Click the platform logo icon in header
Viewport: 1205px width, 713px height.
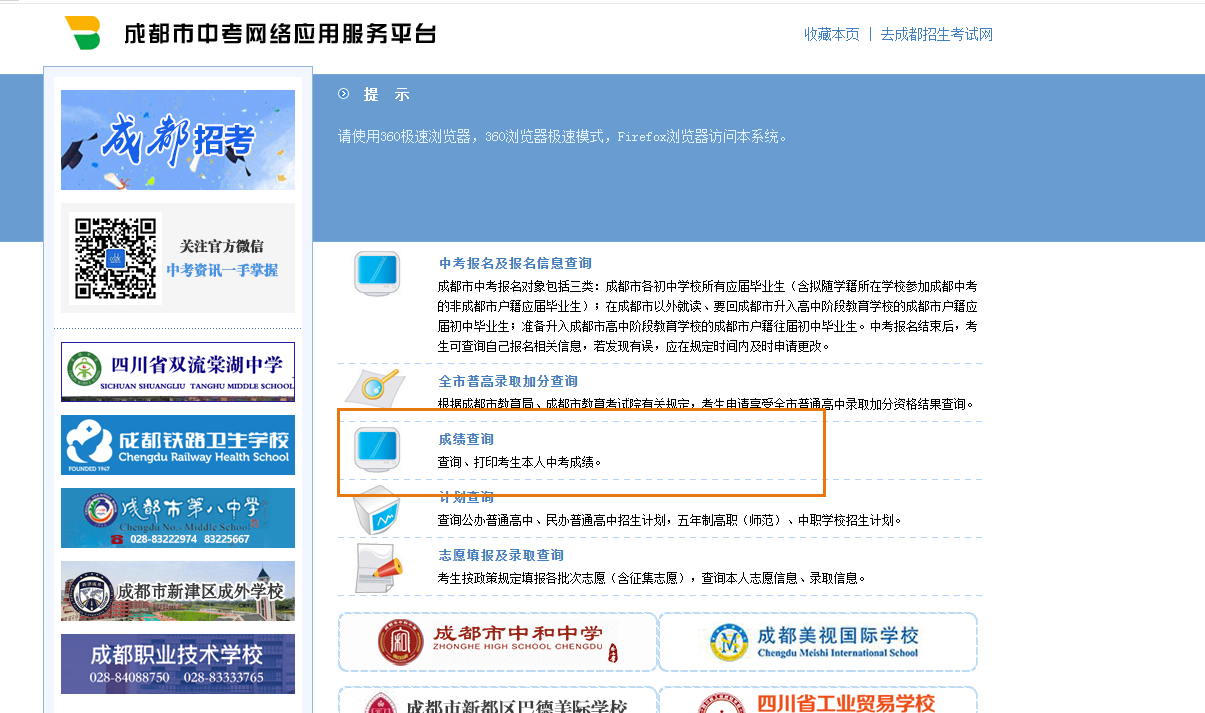click(82, 33)
